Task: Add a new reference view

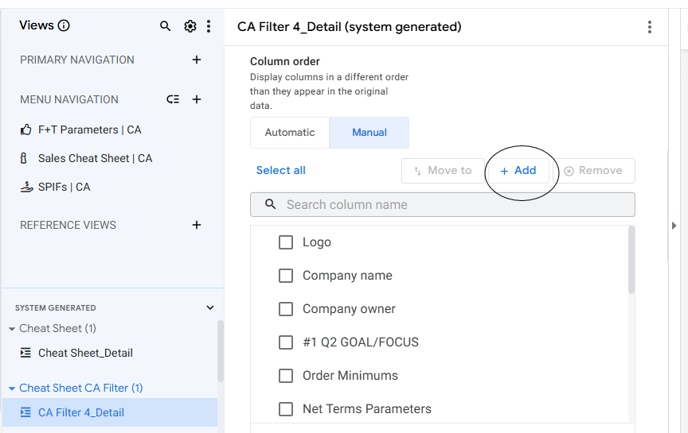Action: (197, 225)
